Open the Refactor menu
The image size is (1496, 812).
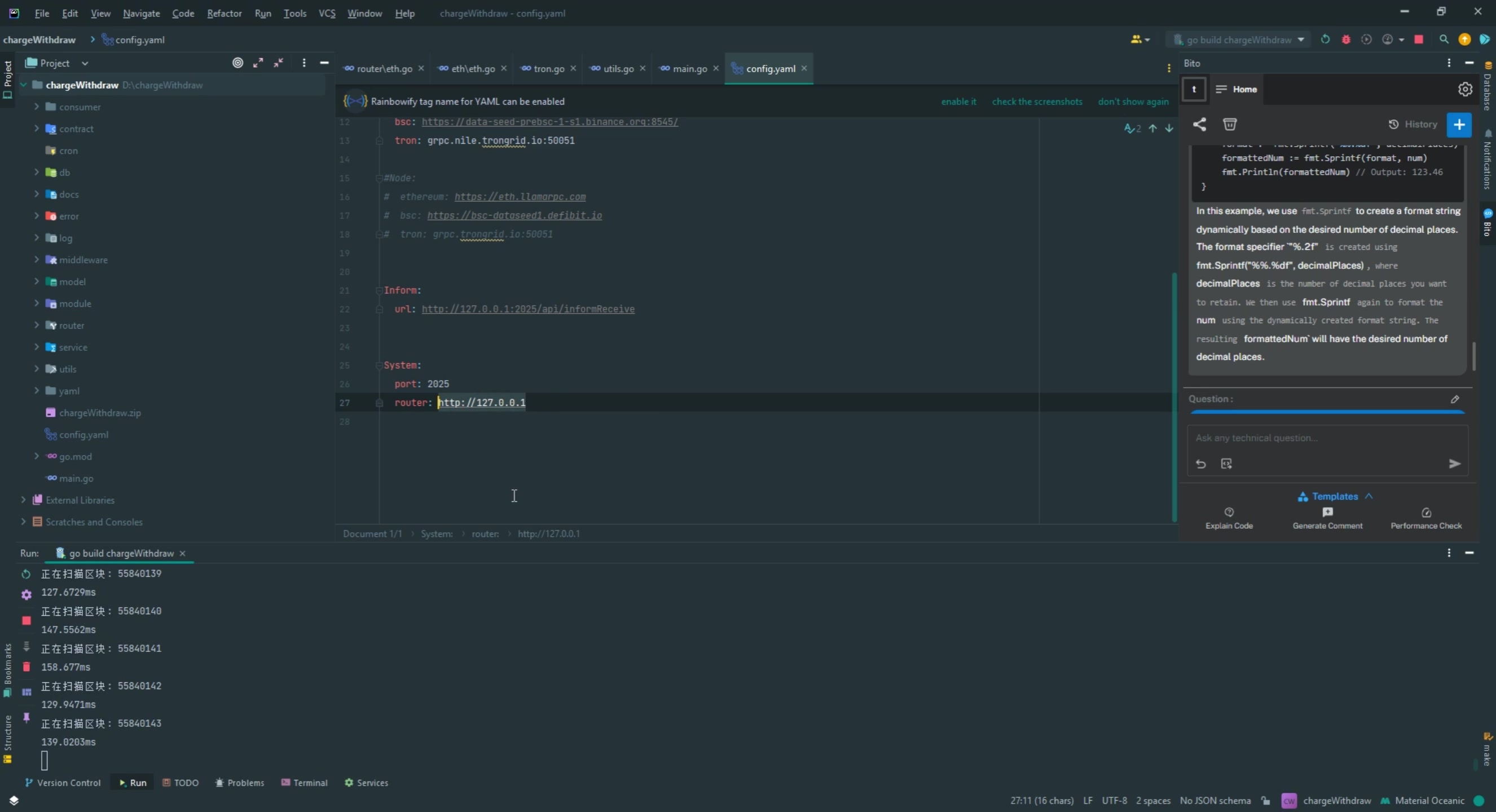(224, 13)
